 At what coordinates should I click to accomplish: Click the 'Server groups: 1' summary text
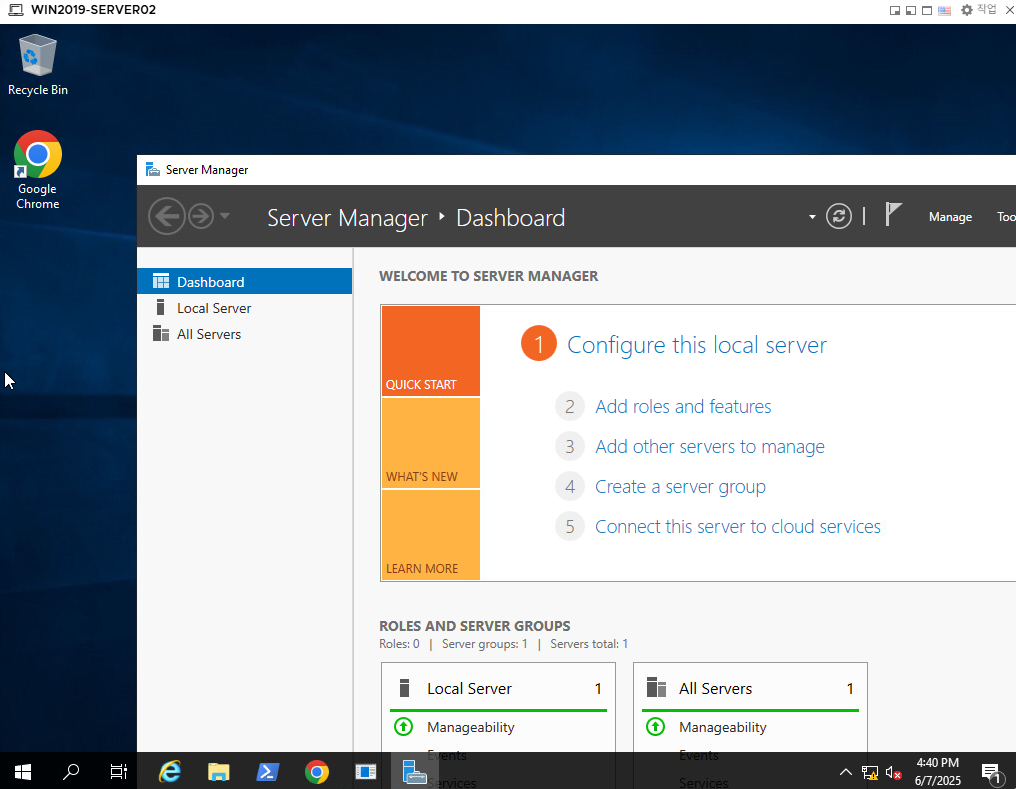pos(485,644)
